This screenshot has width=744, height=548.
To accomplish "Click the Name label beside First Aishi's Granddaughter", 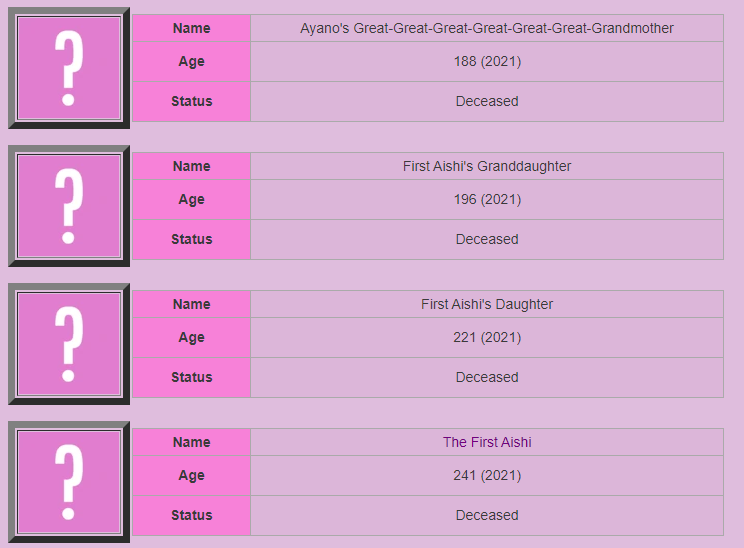I will point(192,167).
